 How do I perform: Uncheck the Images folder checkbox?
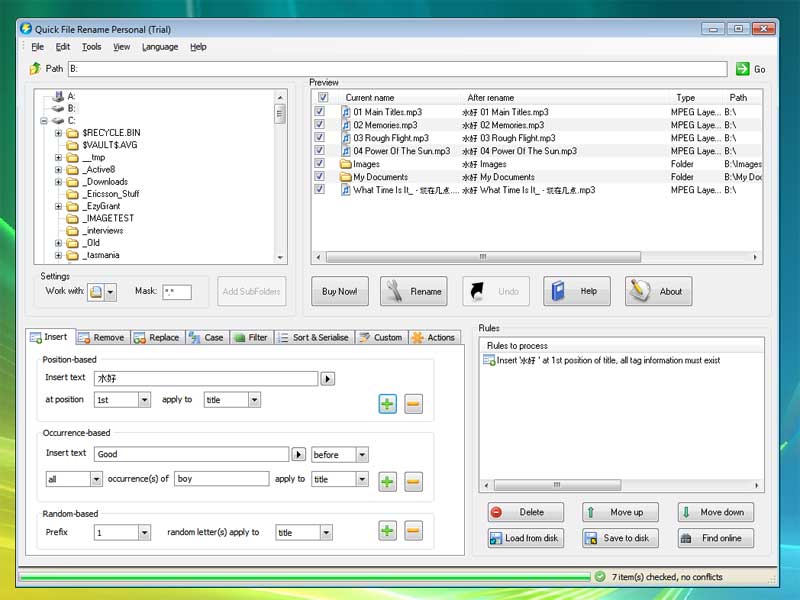pyautogui.click(x=320, y=164)
